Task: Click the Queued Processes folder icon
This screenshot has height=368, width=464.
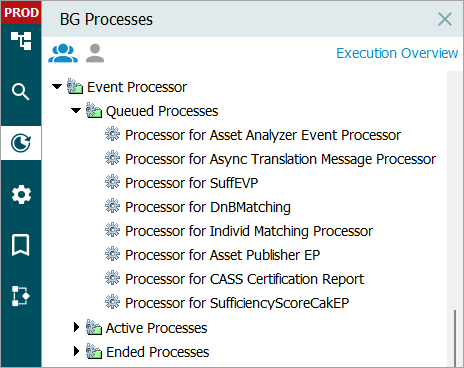Action: tap(94, 111)
